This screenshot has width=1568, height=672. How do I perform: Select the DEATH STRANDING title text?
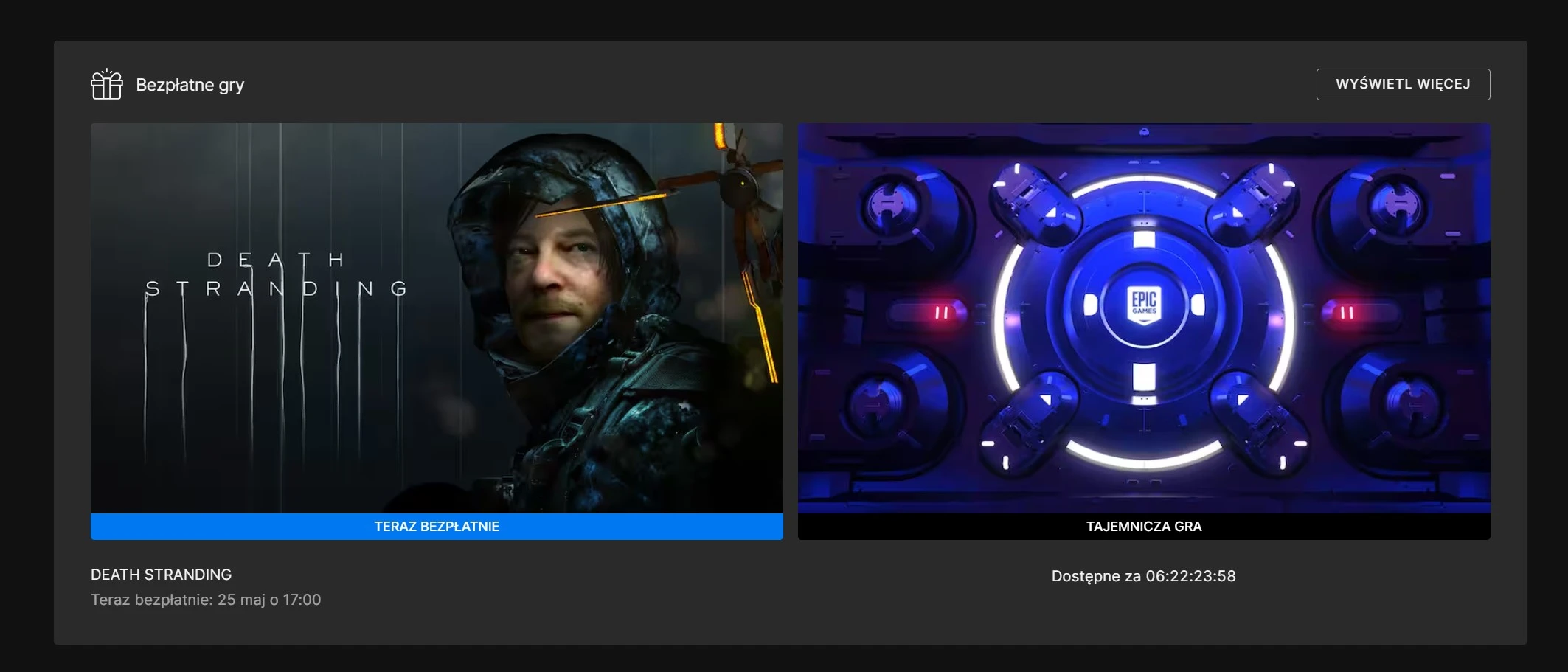(161, 575)
